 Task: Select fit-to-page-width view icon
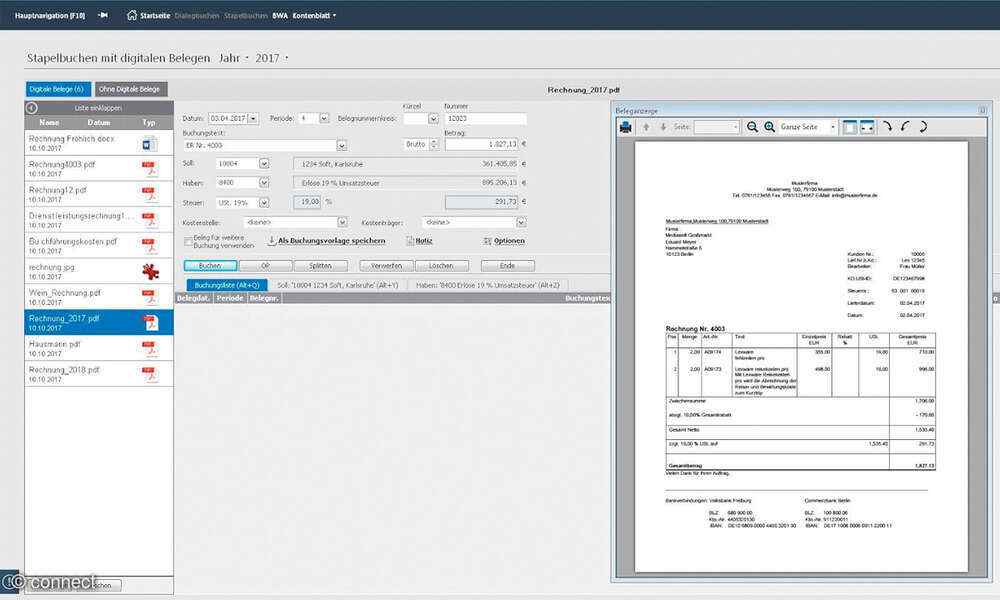coord(866,127)
